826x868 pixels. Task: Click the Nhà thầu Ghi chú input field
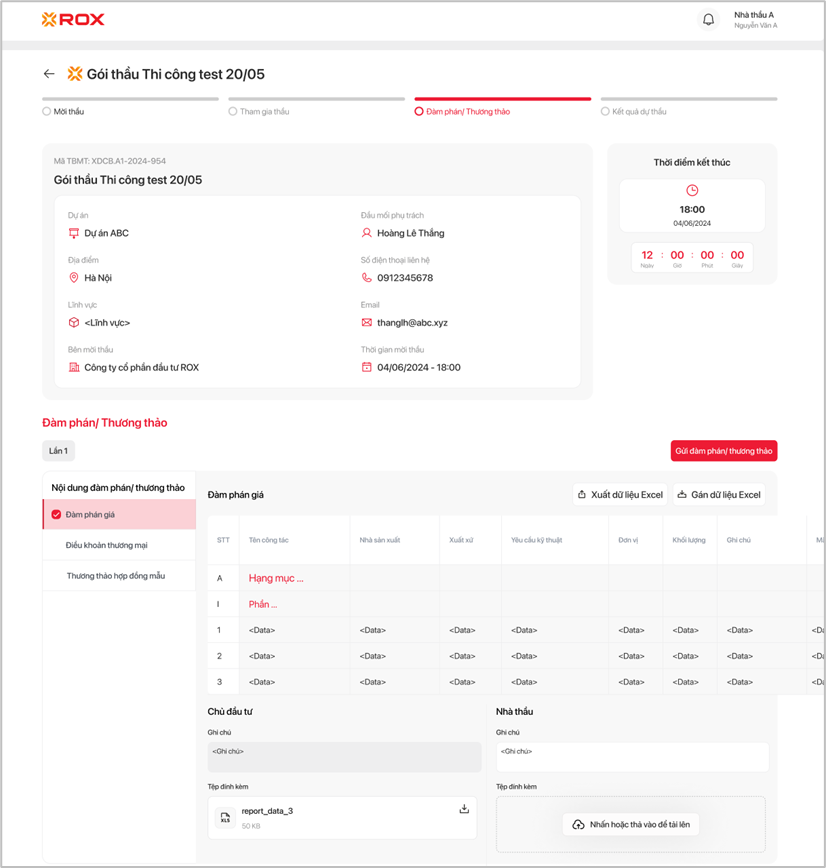[632, 757]
